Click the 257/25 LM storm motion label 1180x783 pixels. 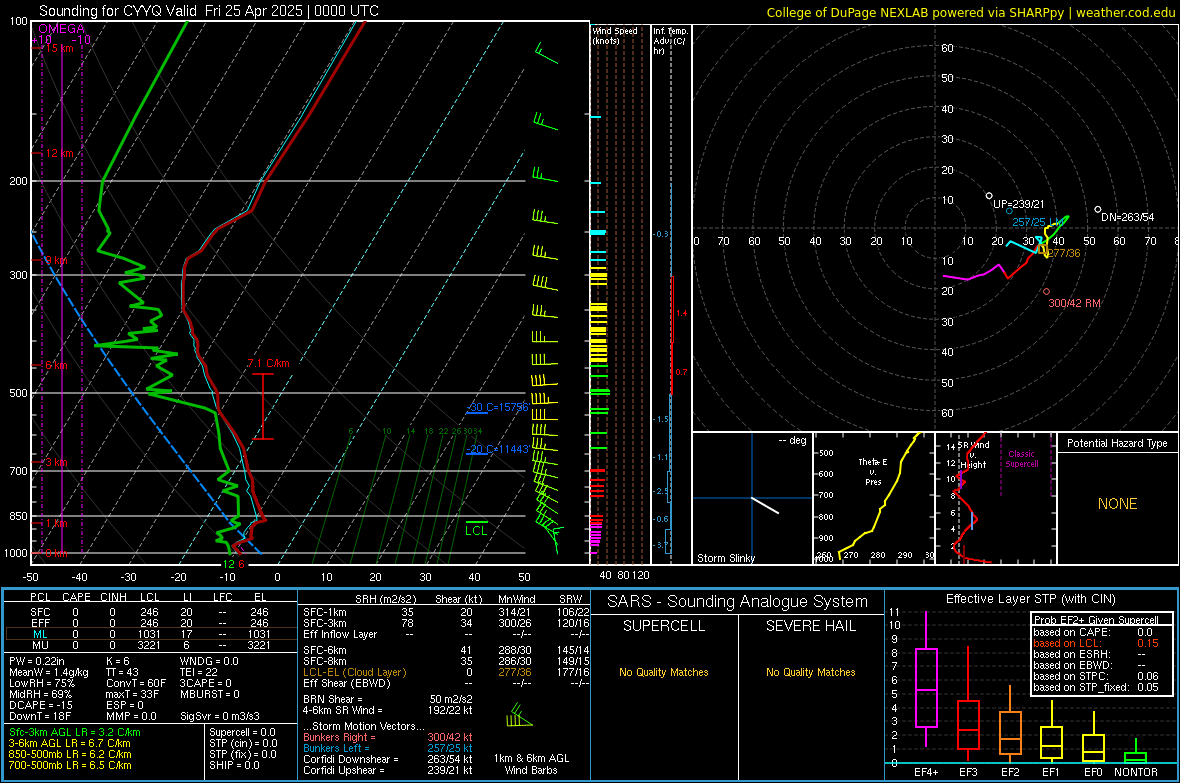tap(1036, 221)
